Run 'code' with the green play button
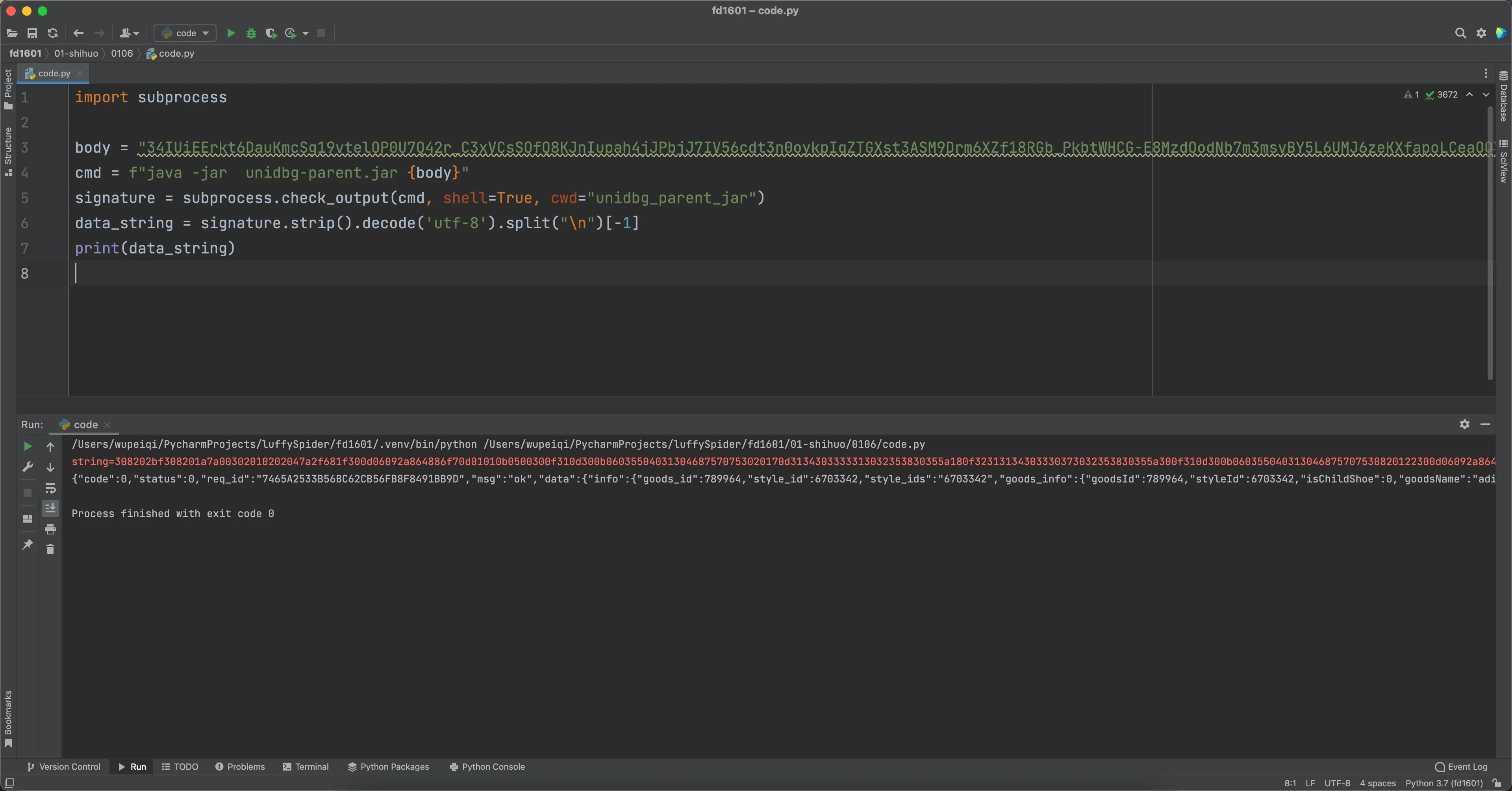The width and height of the screenshot is (1512, 791). [x=231, y=33]
